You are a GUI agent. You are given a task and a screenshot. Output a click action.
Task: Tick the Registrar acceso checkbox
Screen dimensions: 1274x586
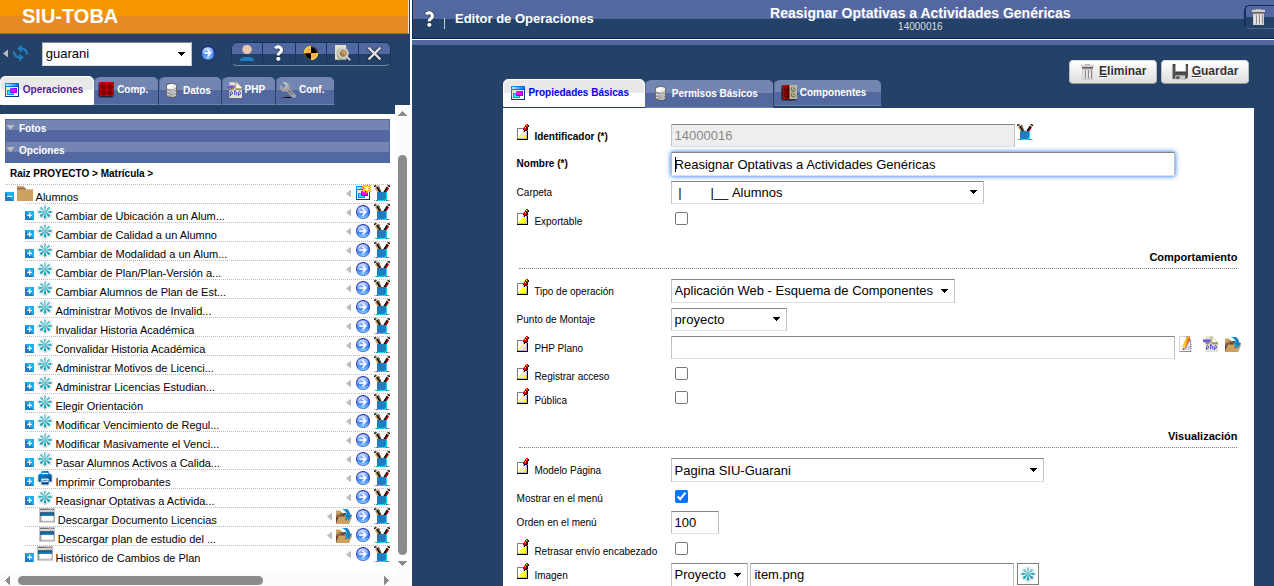682,374
